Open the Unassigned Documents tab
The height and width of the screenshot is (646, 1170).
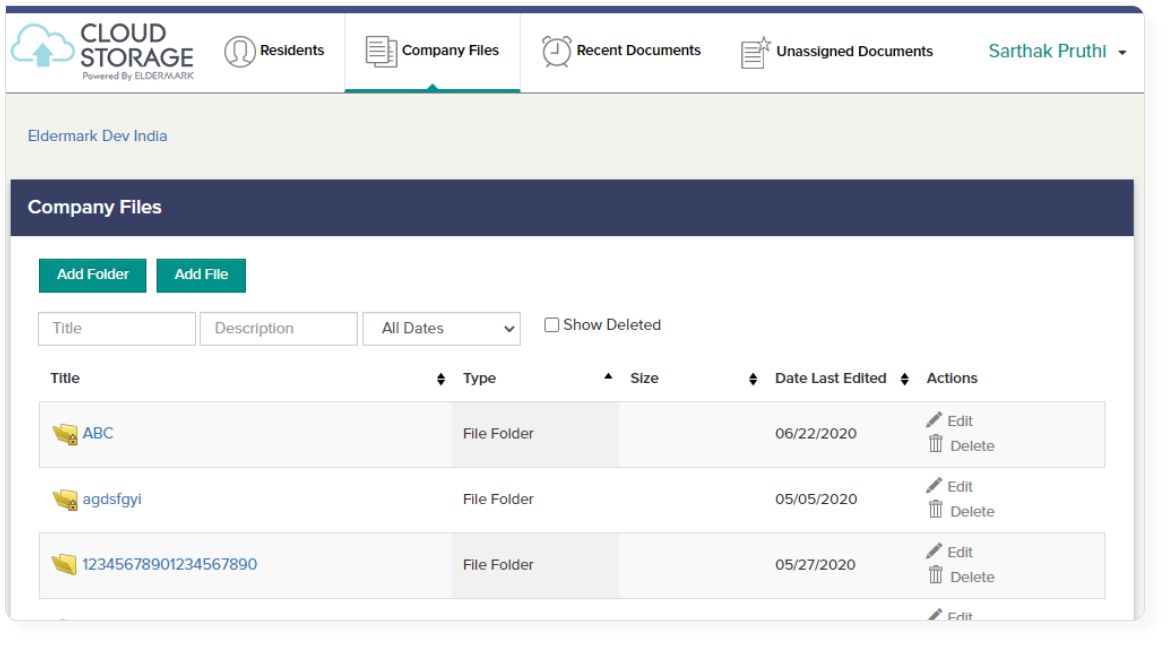coord(836,51)
